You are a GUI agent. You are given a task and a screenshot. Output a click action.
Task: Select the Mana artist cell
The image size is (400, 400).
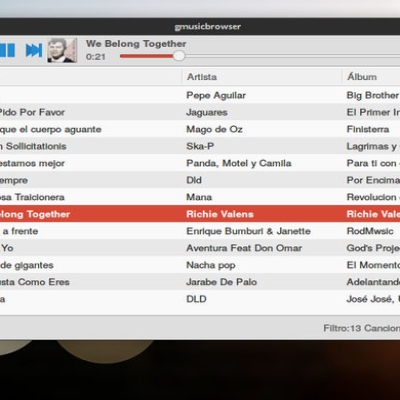(199, 197)
